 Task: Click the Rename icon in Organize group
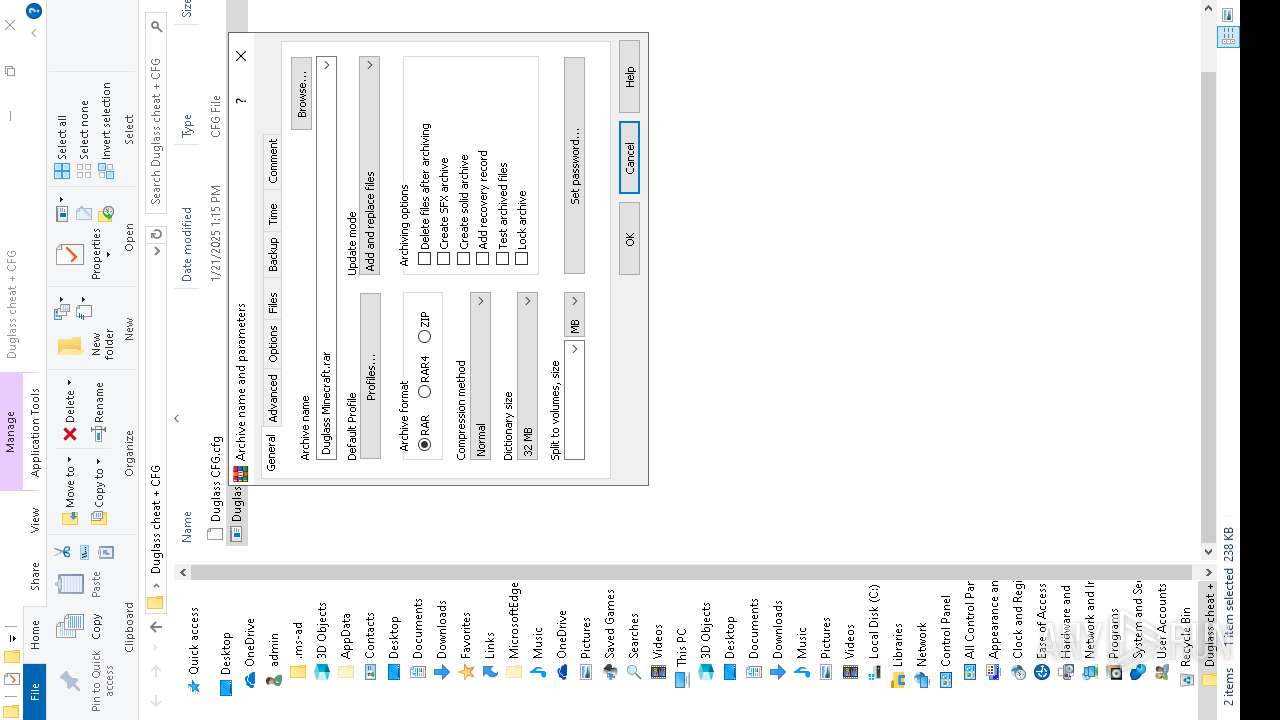pyautogui.click(x=98, y=434)
